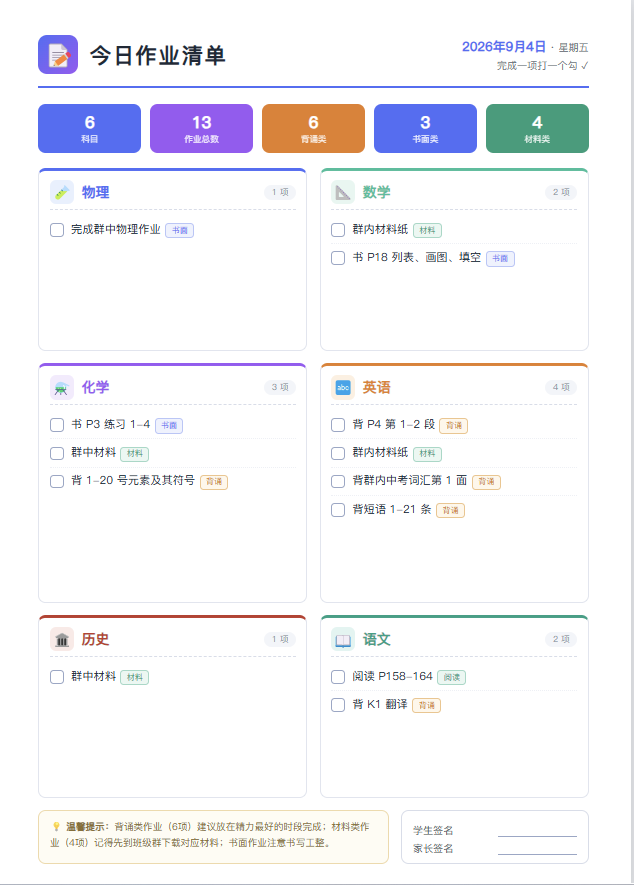Click 材料 tag in 历史 card

click(135, 677)
